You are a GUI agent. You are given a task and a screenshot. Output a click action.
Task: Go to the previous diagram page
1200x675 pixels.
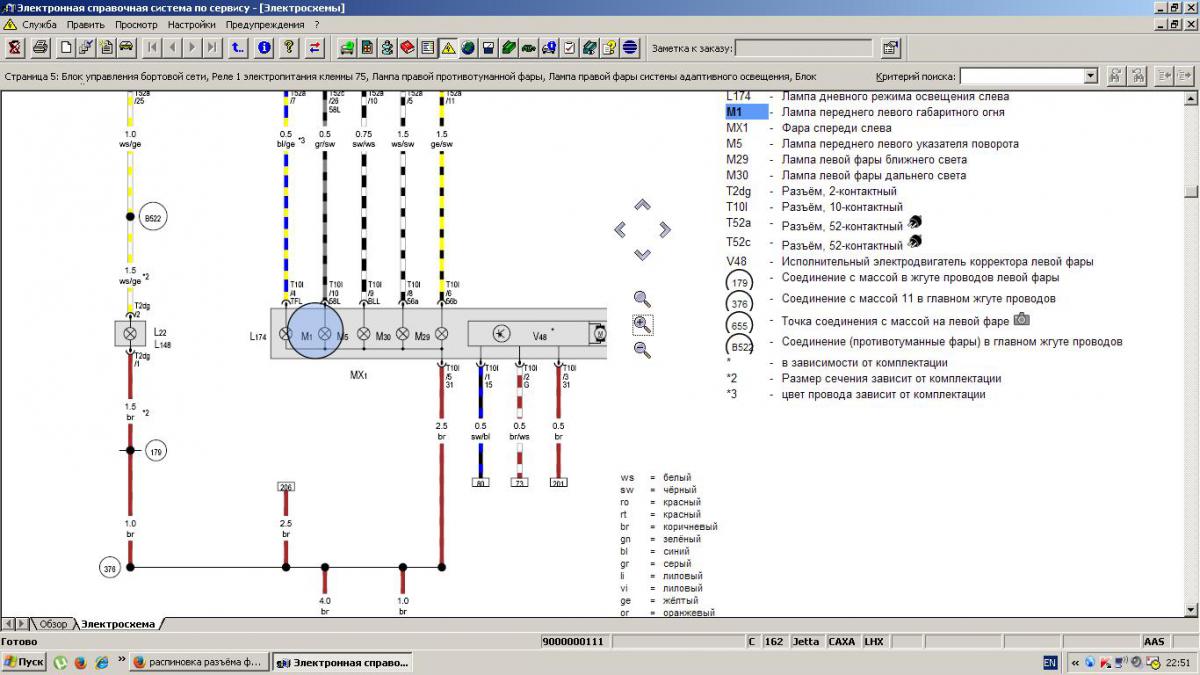coord(172,47)
